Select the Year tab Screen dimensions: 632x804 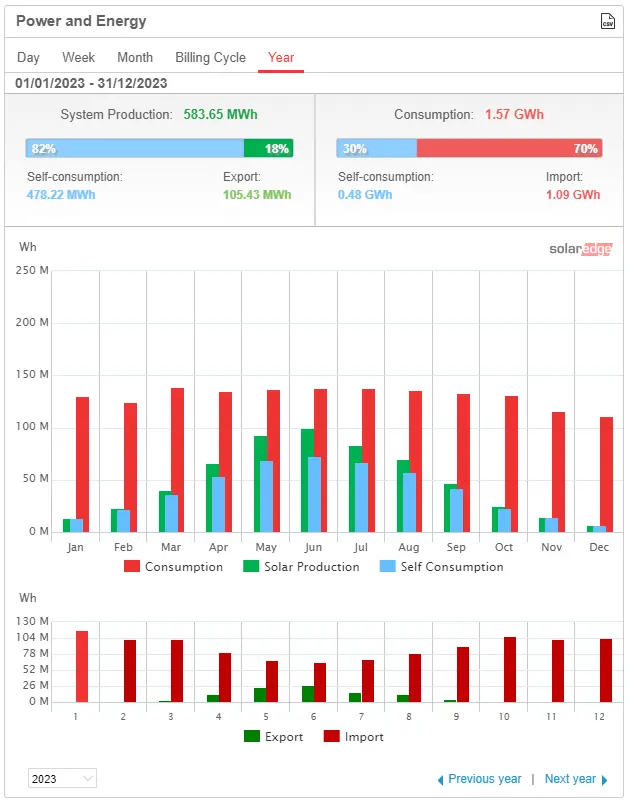[x=281, y=58]
